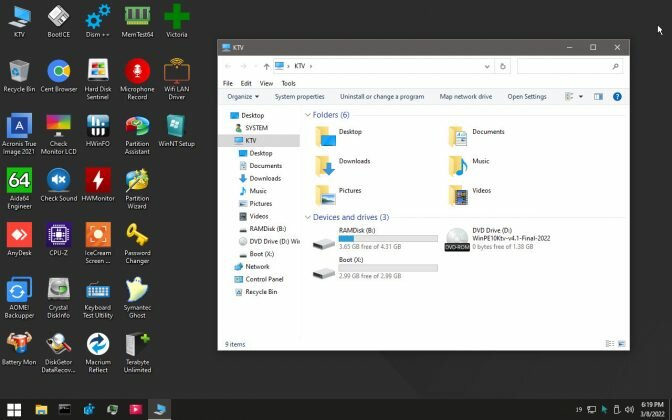
Task: Click System properties in command bar
Action: [300, 97]
